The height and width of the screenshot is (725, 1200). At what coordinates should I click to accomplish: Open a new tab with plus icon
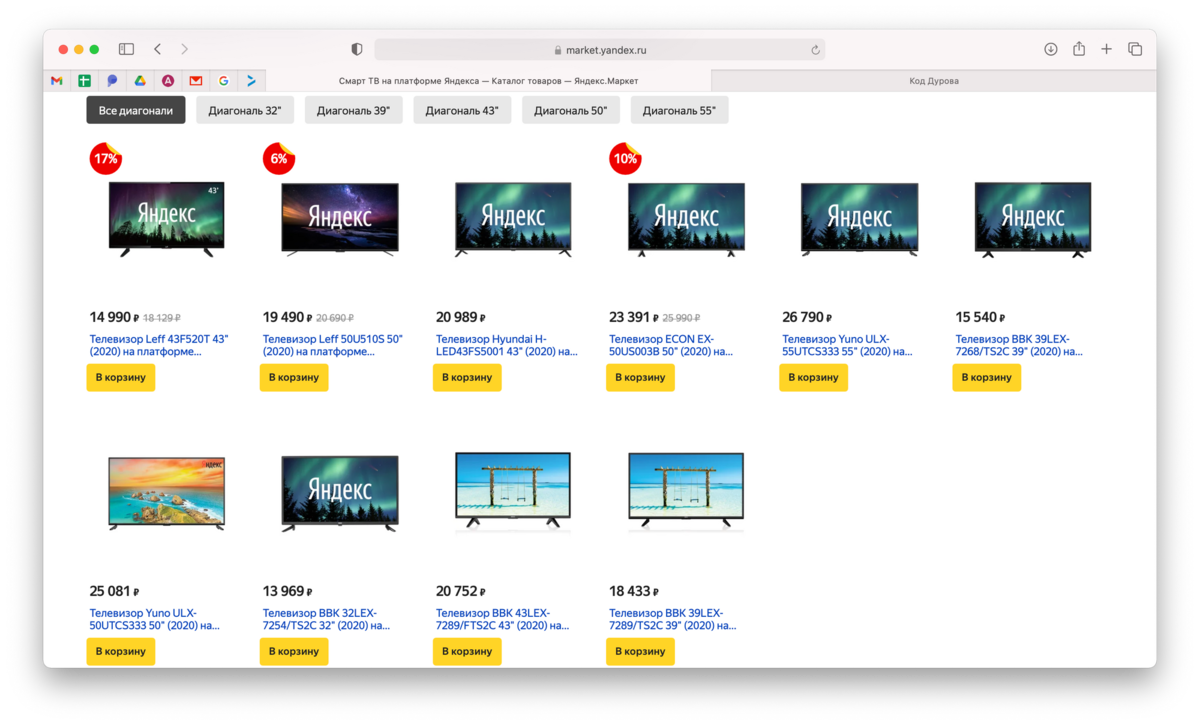click(1107, 49)
